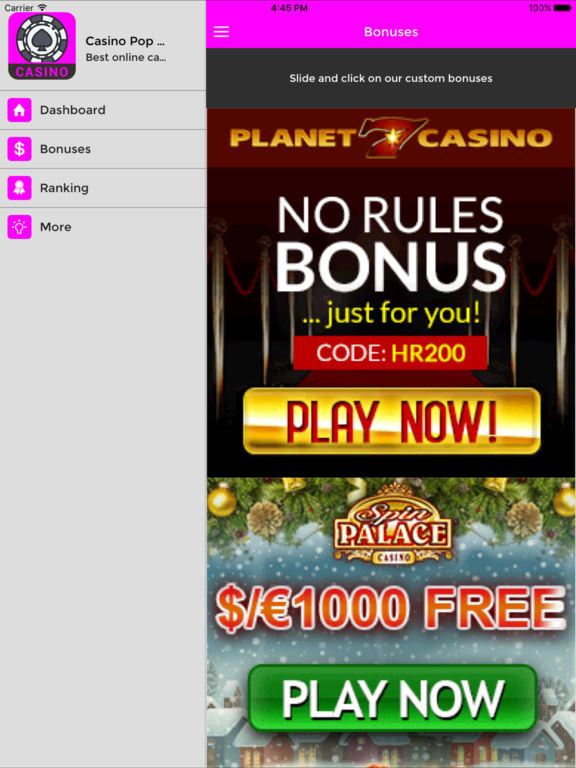Image resolution: width=576 pixels, height=768 pixels.
Task: Tap the CODE: HR200 red banner
Action: click(x=390, y=353)
